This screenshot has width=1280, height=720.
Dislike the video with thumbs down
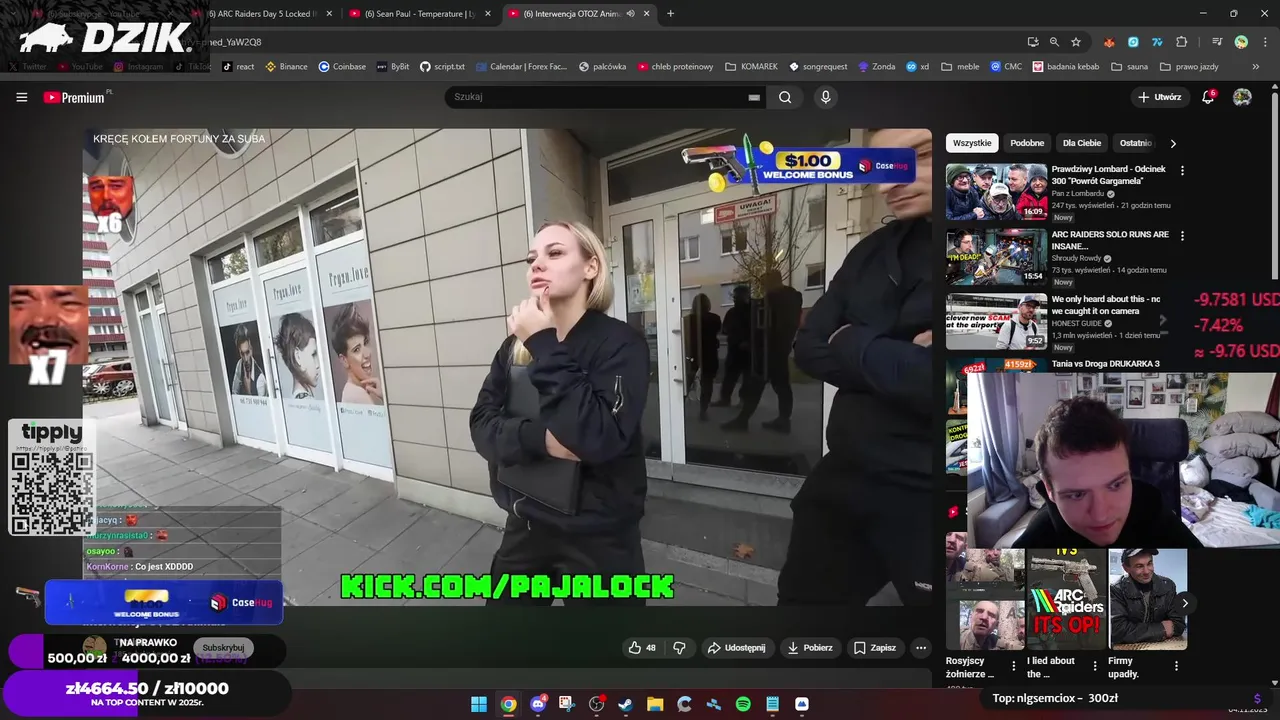click(x=679, y=648)
